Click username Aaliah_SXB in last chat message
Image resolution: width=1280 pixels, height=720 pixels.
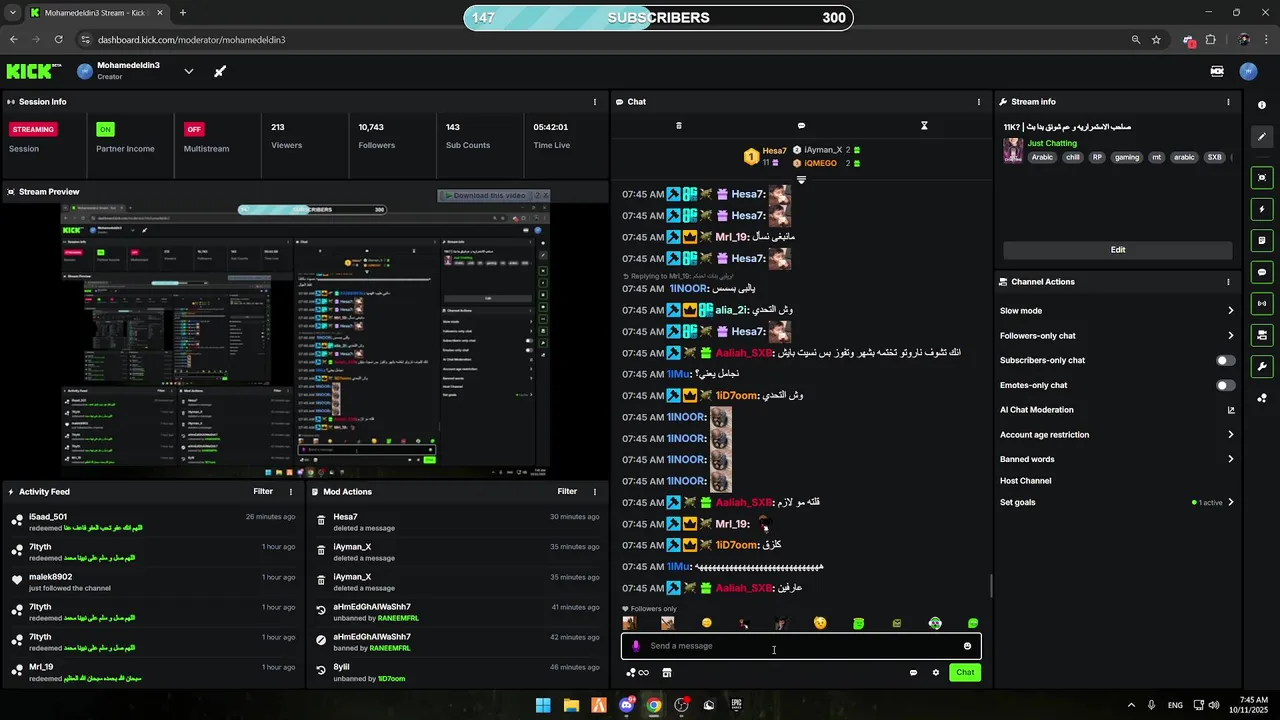point(744,588)
